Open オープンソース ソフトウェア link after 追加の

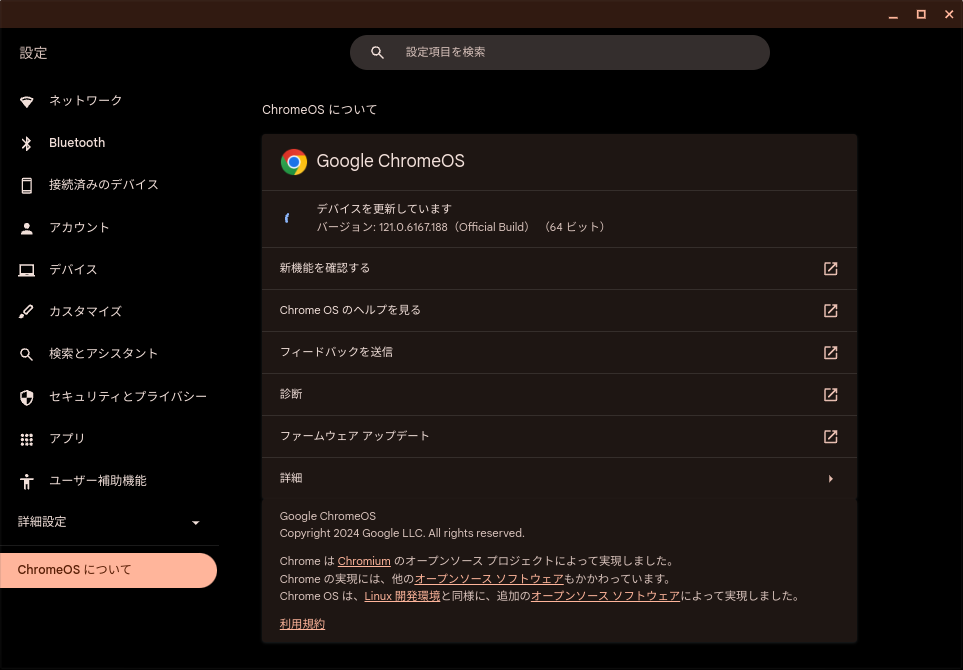point(606,596)
